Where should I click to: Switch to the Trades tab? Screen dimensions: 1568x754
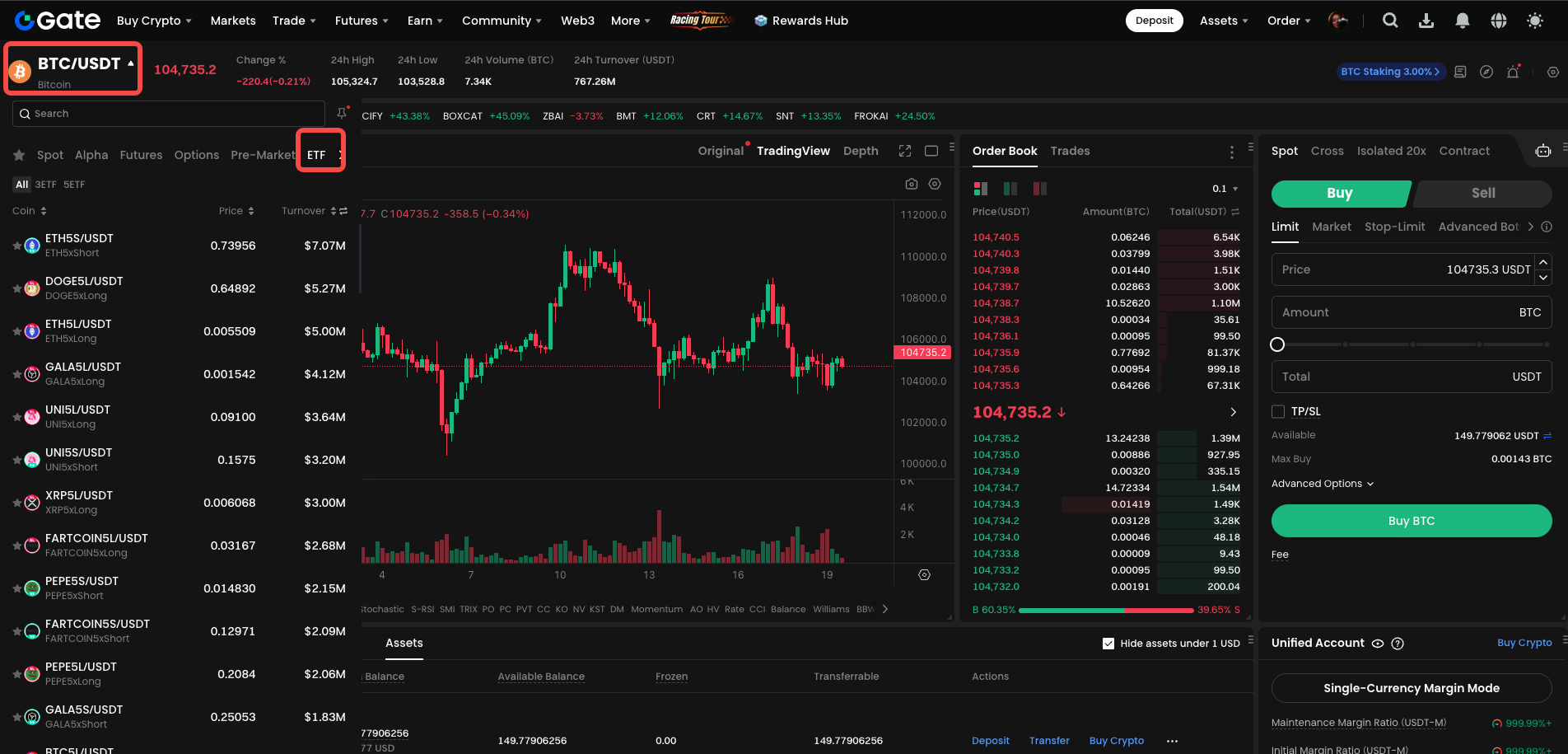click(x=1070, y=151)
